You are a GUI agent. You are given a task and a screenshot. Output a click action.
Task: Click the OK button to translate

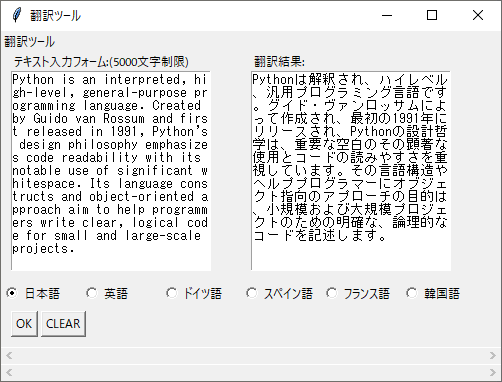[24, 324]
